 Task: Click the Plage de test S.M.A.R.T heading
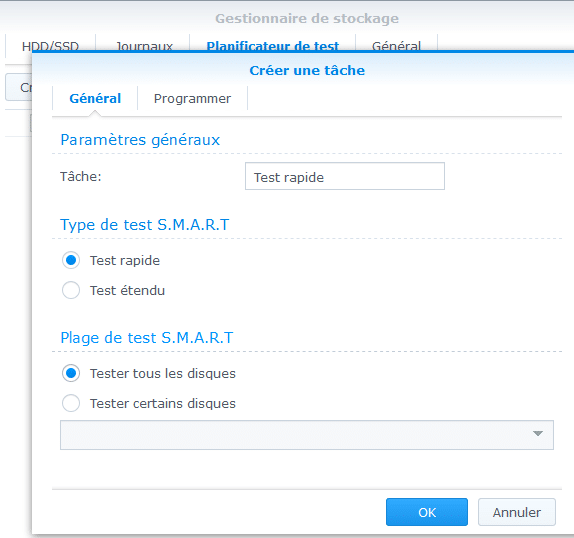tap(147, 337)
